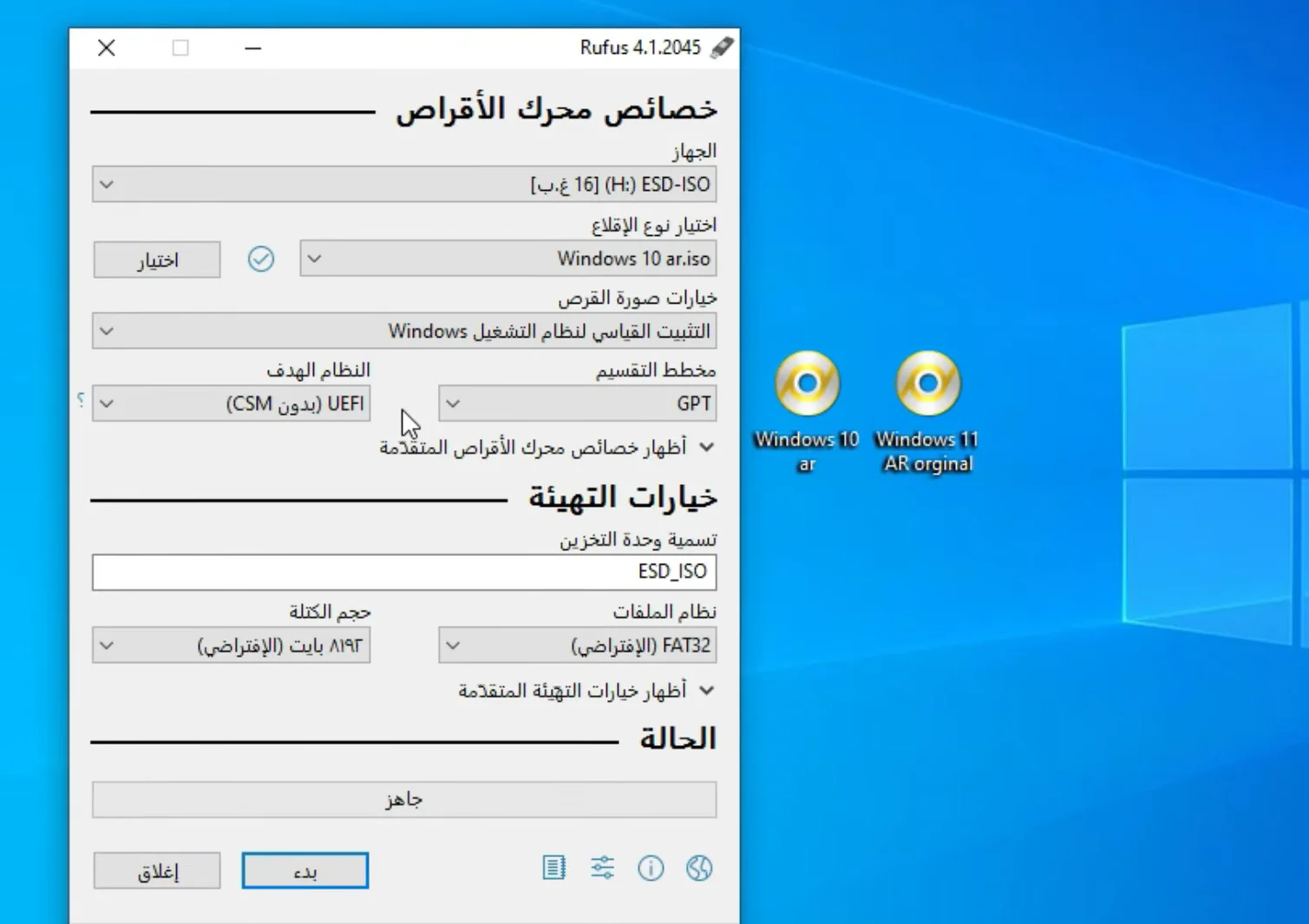1309x924 pixels.
Task: Close the Rufus window with X
Action: click(107, 48)
